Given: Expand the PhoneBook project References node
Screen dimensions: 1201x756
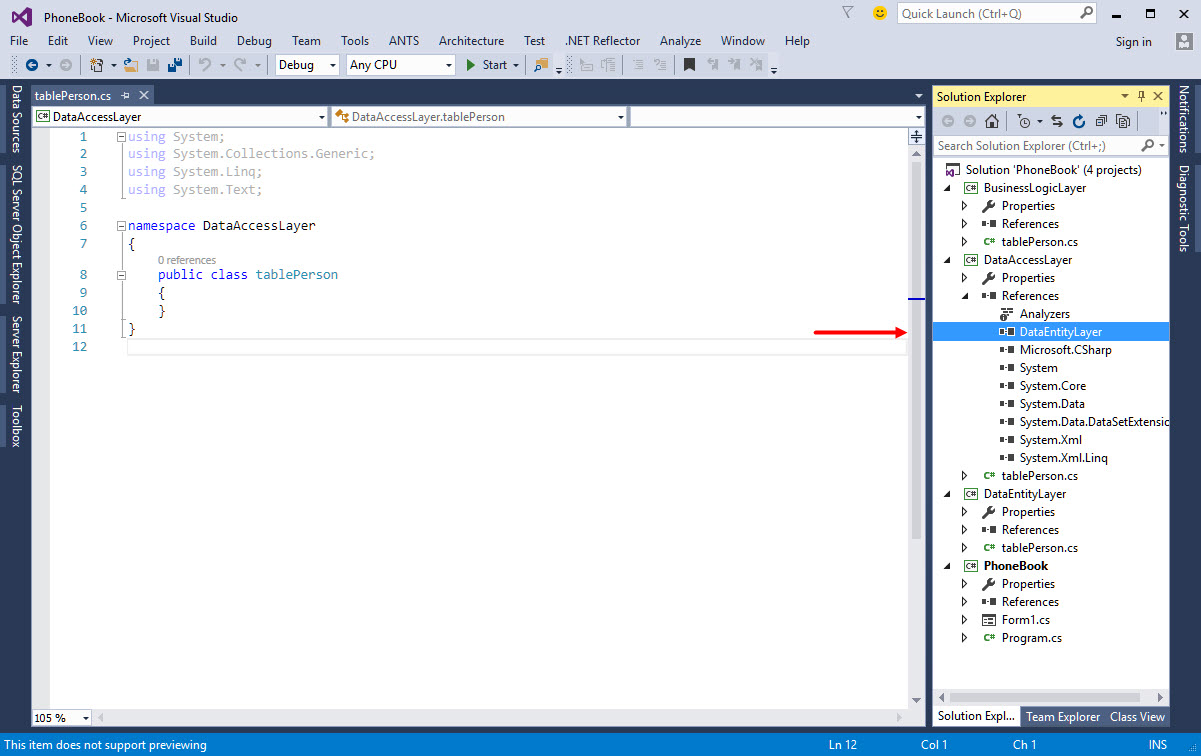Looking at the screenshot, I should tap(964, 602).
